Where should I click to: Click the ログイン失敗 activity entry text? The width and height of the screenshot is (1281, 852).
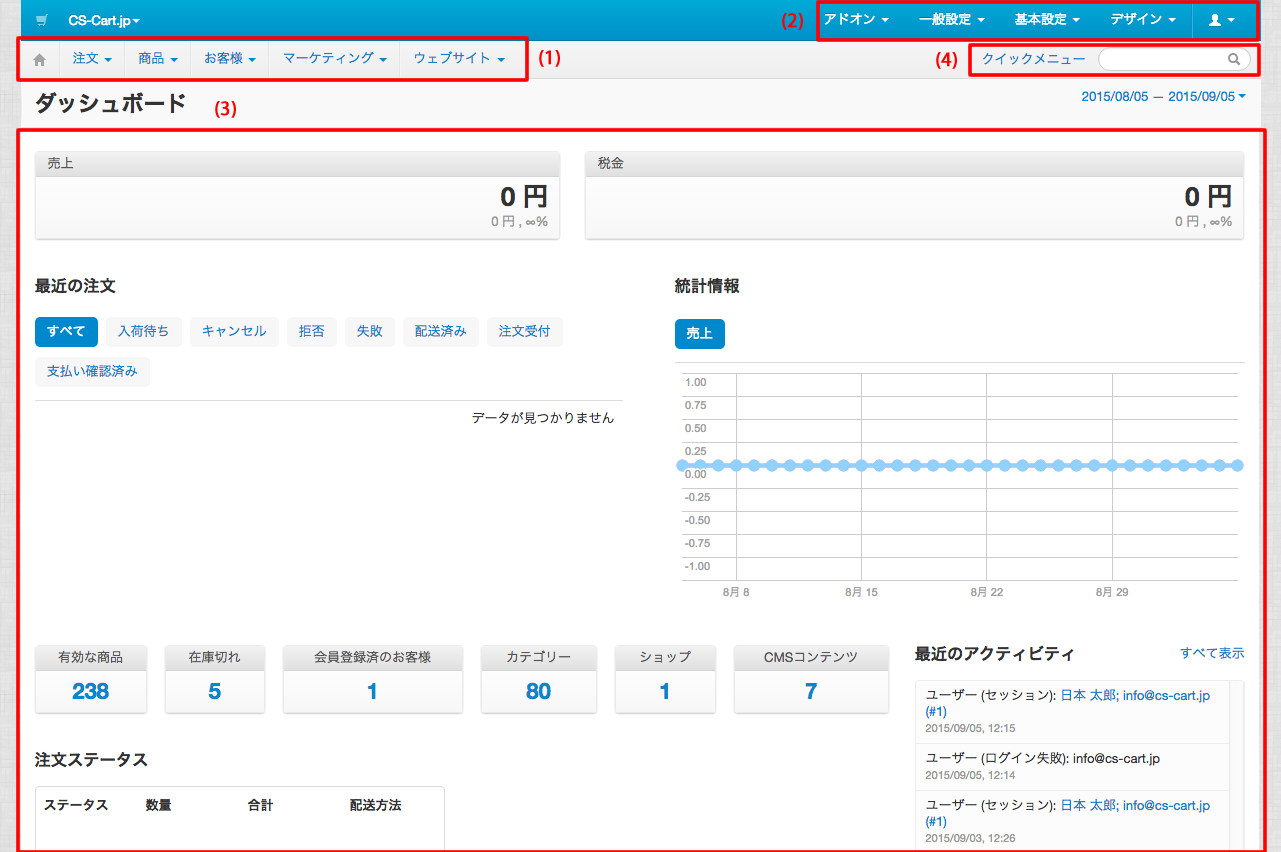pyautogui.click(x=1043, y=759)
